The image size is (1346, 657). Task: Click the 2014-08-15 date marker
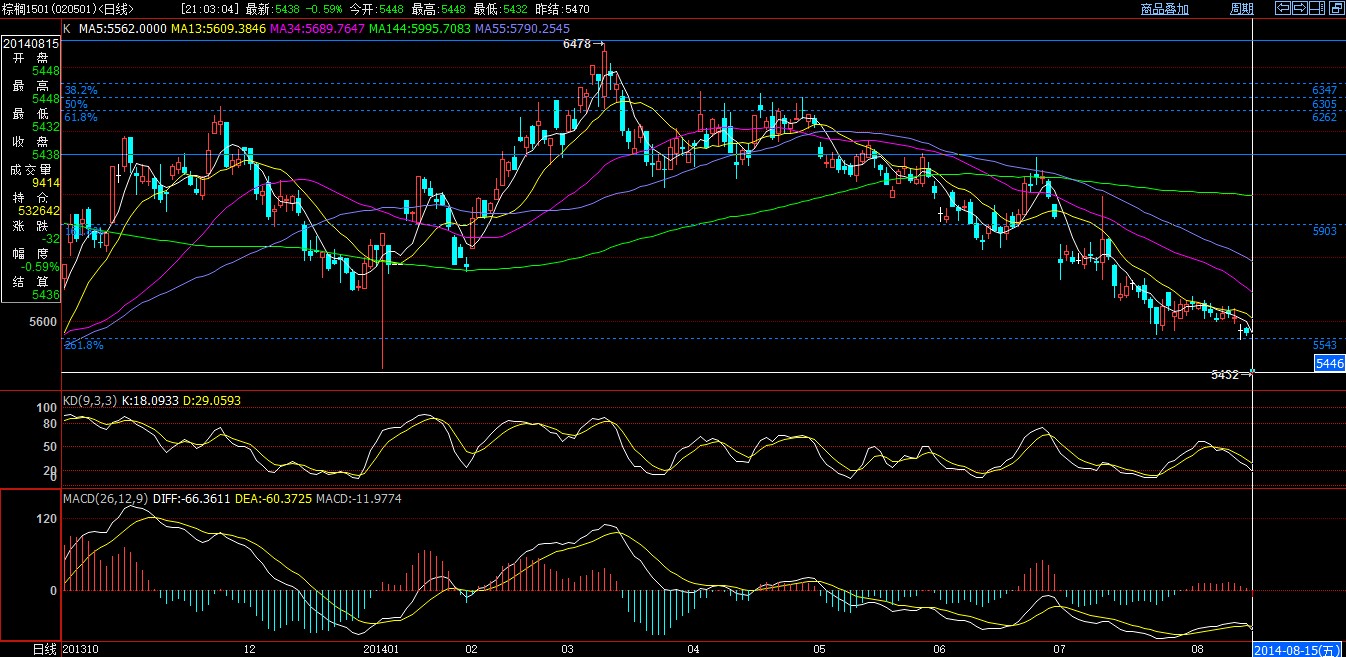[1297, 649]
